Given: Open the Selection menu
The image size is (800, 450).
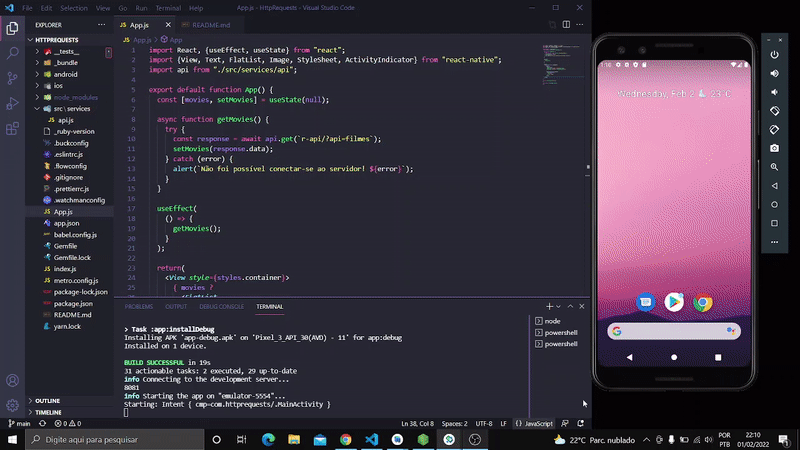Looking at the screenshot, I should coord(74,8).
